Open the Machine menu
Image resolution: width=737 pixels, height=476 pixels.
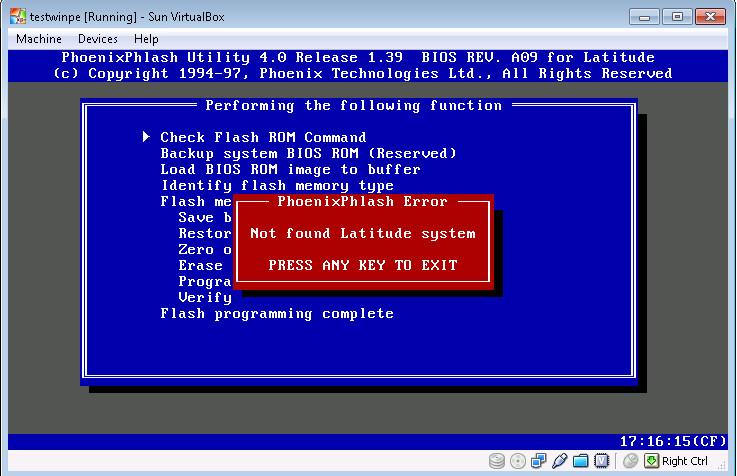[x=39, y=39]
